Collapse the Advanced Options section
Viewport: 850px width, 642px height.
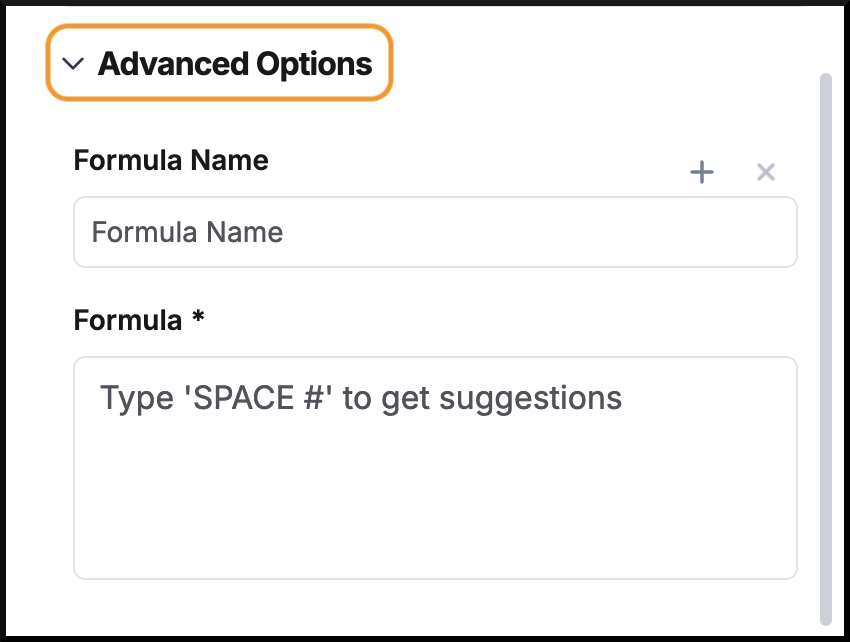click(219, 63)
